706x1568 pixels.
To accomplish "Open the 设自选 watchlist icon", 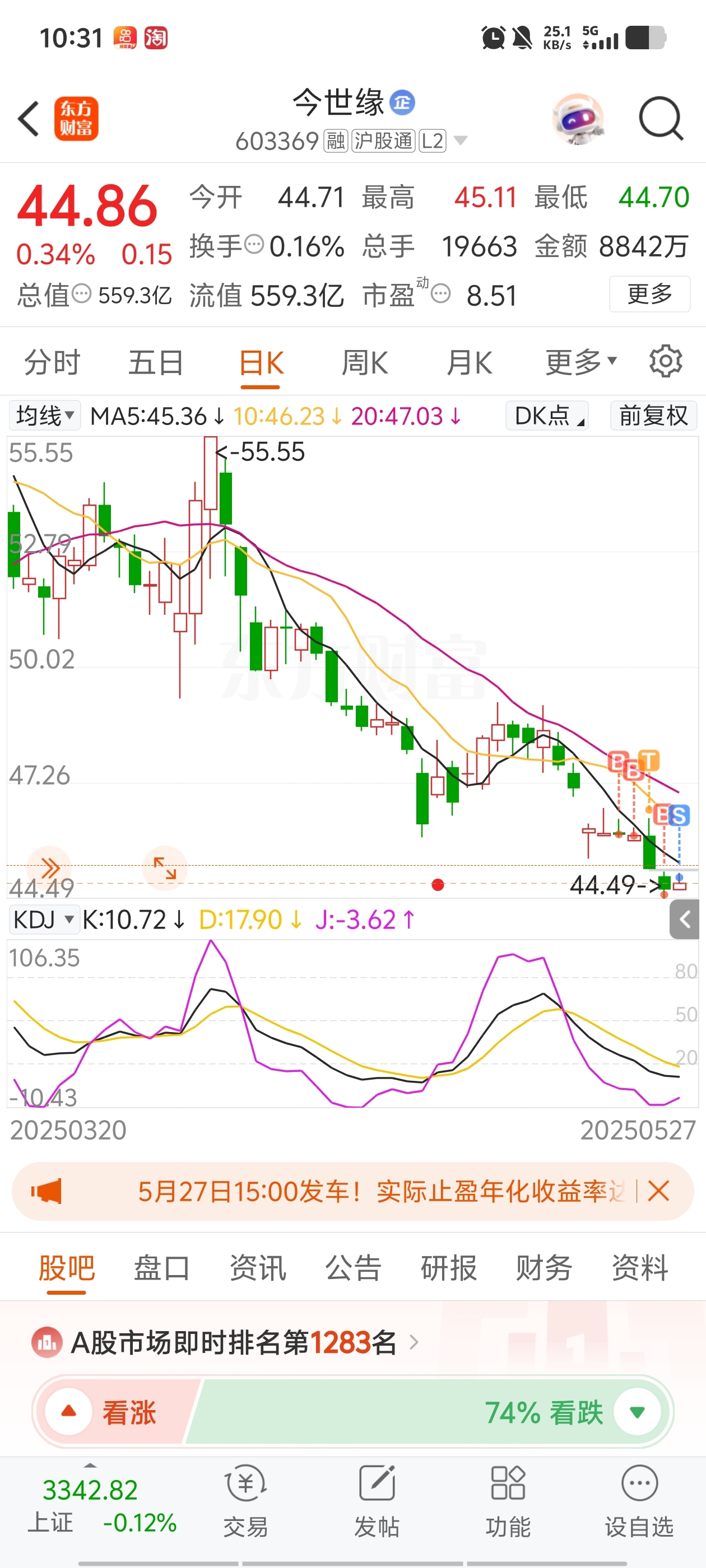I will 639,1502.
